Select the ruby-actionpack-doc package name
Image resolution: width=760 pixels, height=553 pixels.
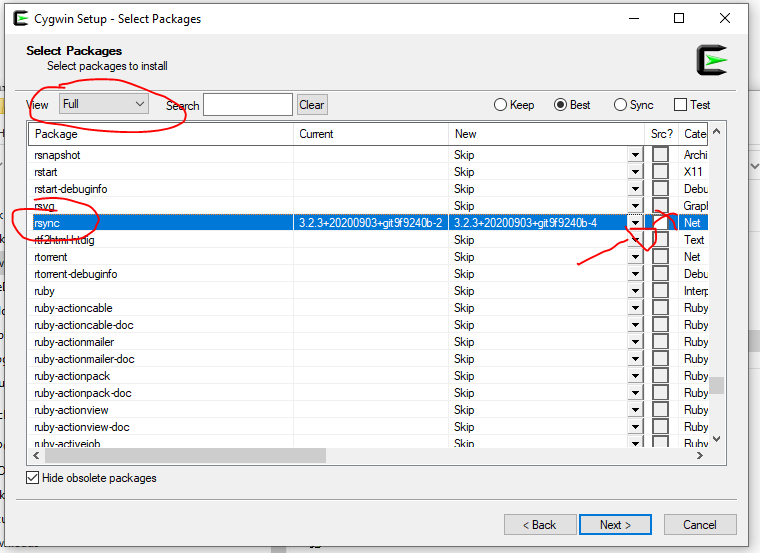83,393
